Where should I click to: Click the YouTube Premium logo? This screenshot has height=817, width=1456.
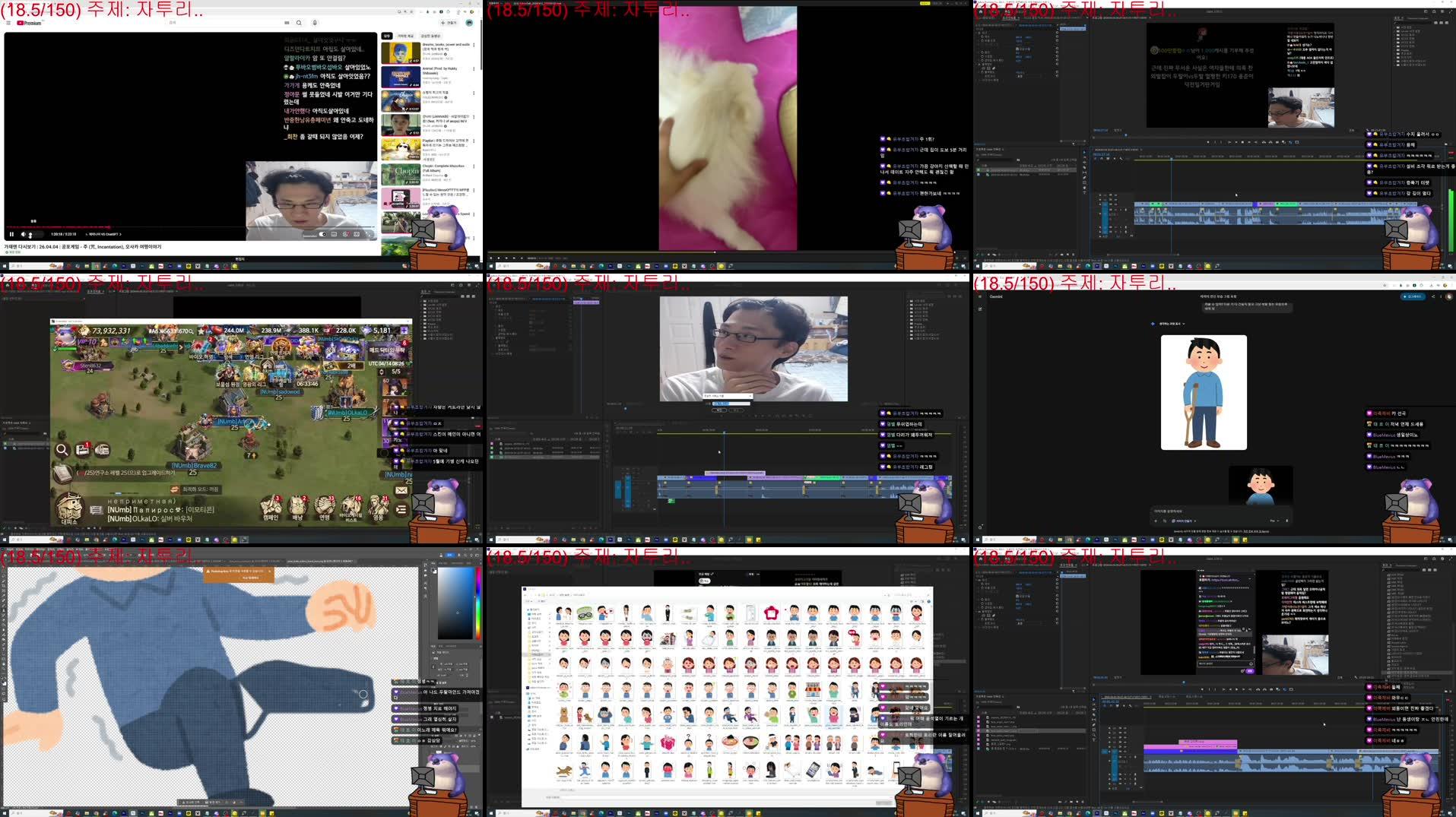[x=28, y=23]
